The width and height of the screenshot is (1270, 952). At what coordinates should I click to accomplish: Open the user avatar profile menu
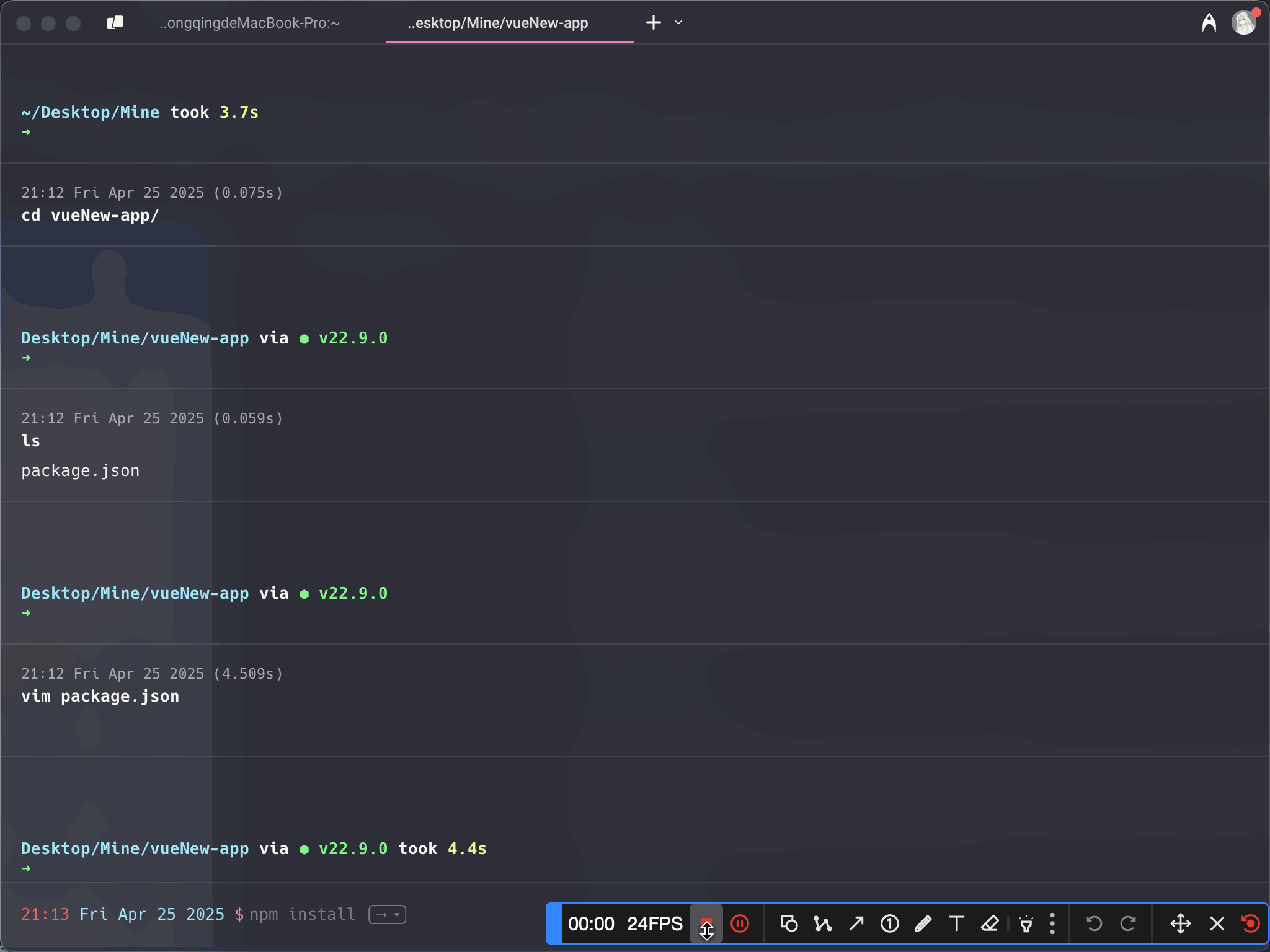pyautogui.click(x=1243, y=23)
